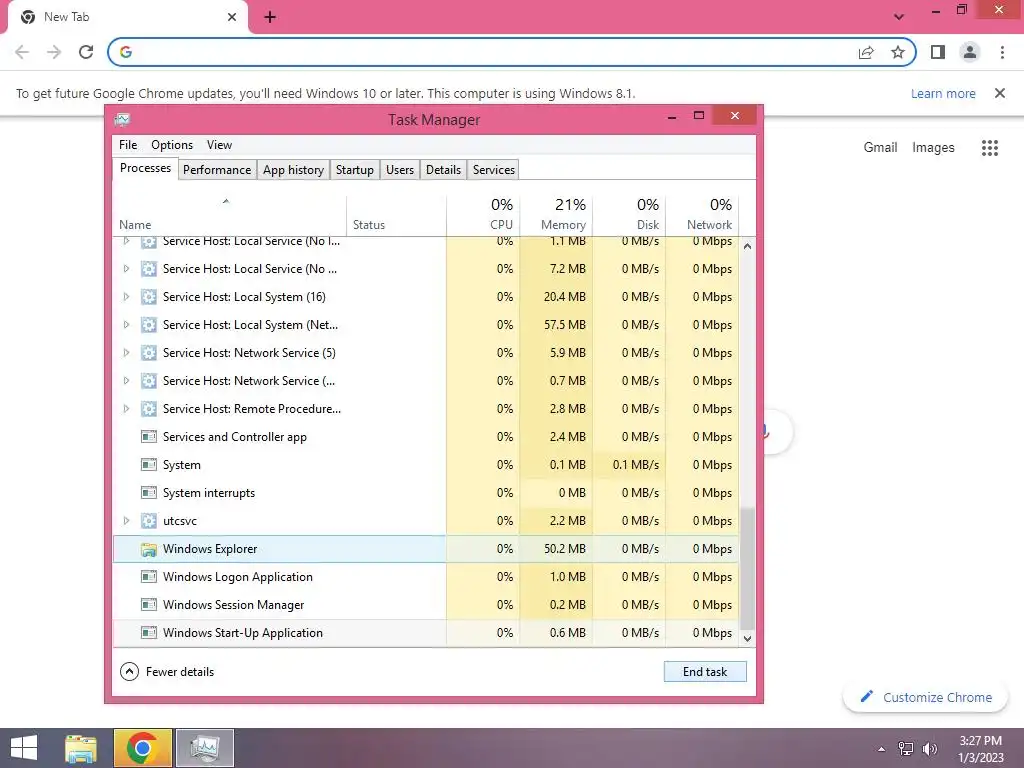Switch to the App history tab

point(293,170)
